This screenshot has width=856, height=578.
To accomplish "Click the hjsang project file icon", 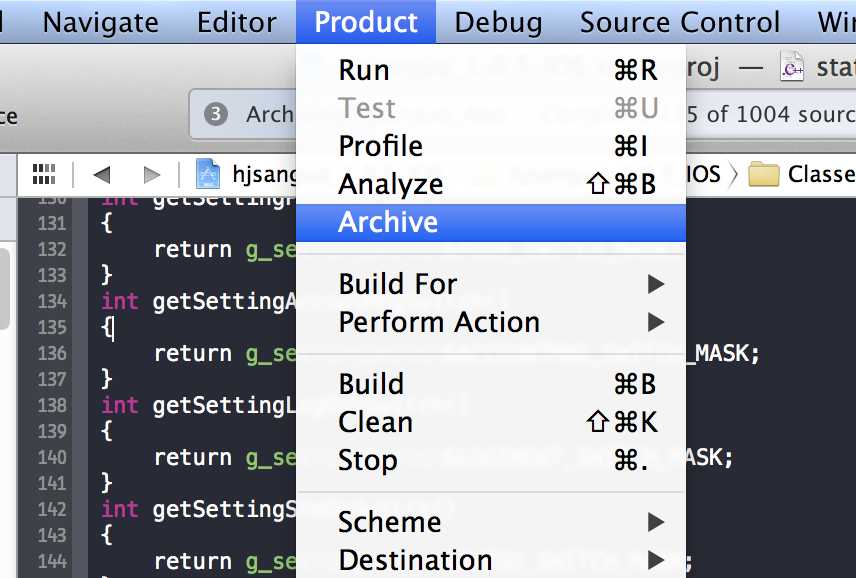I will coord(208,174).
